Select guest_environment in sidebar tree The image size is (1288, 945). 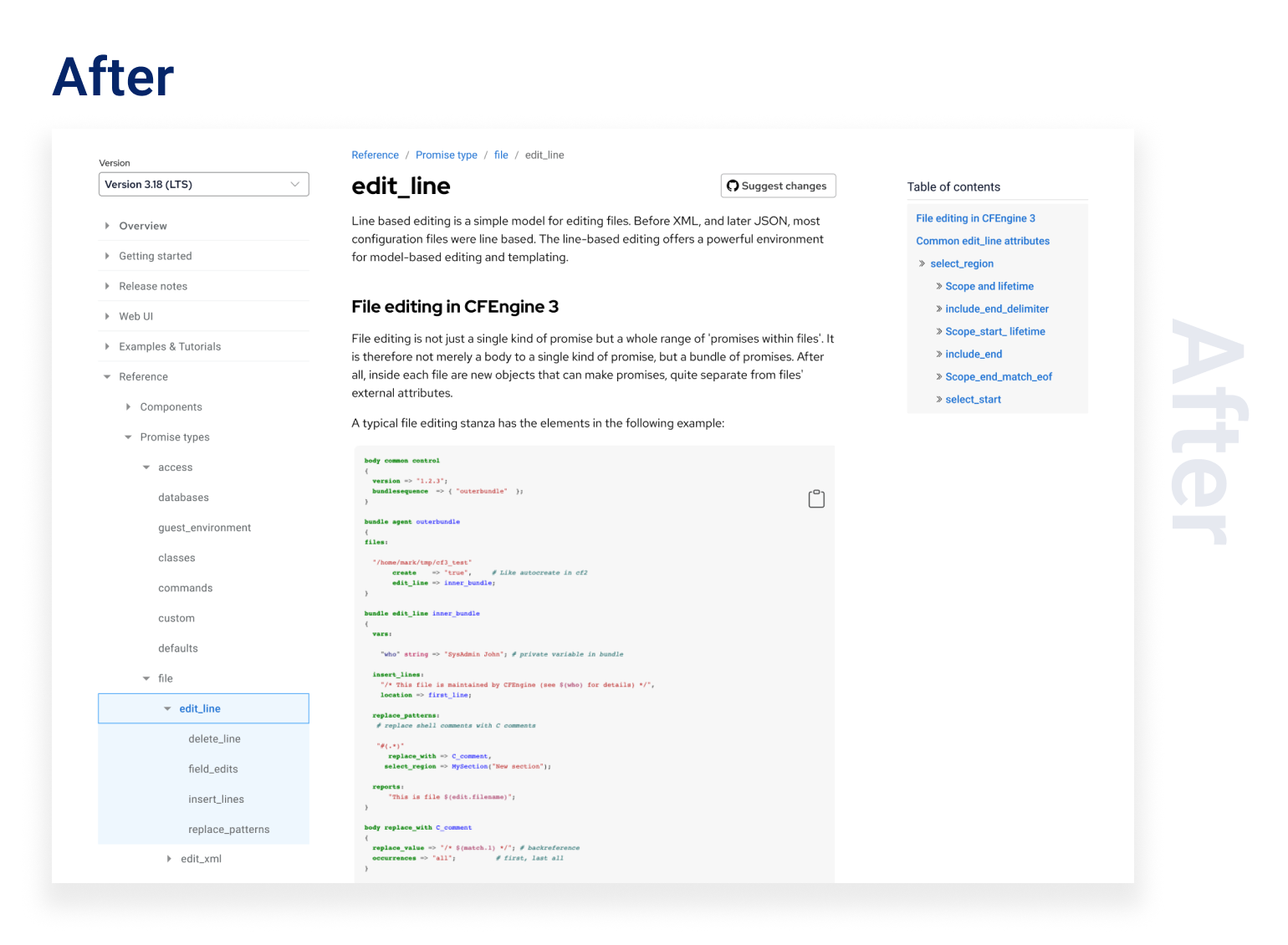[205, 528]
